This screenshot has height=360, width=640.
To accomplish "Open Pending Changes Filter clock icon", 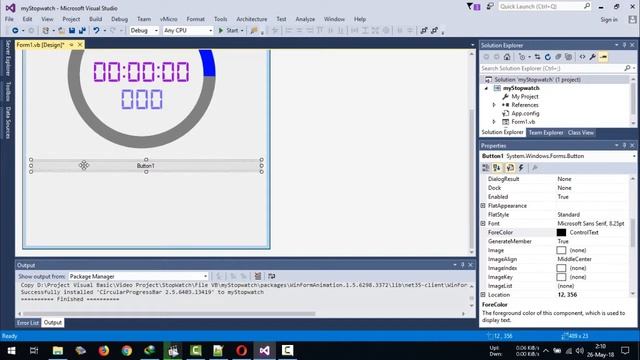I will pyautogui.click(x=522, y=57).
